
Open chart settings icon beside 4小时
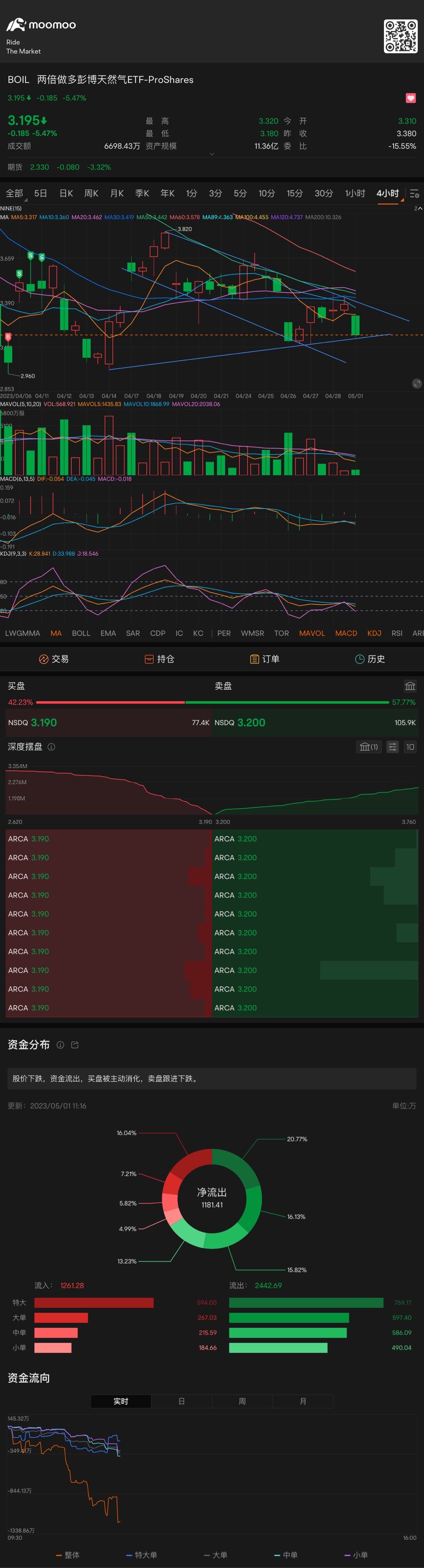click(x=414, y=194)
